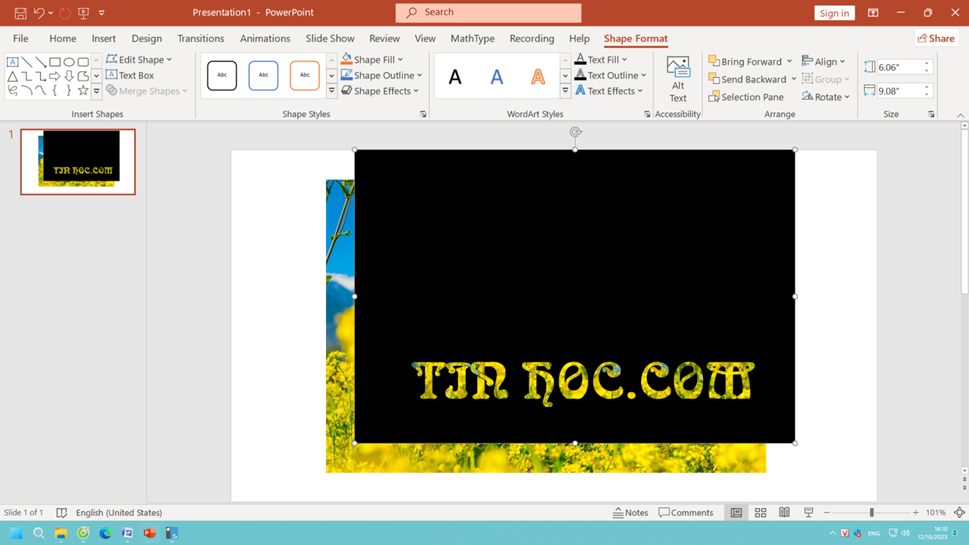Expand the Shape Fill dropdown
The width and height of the screenshot is (969, 545).
401,60
